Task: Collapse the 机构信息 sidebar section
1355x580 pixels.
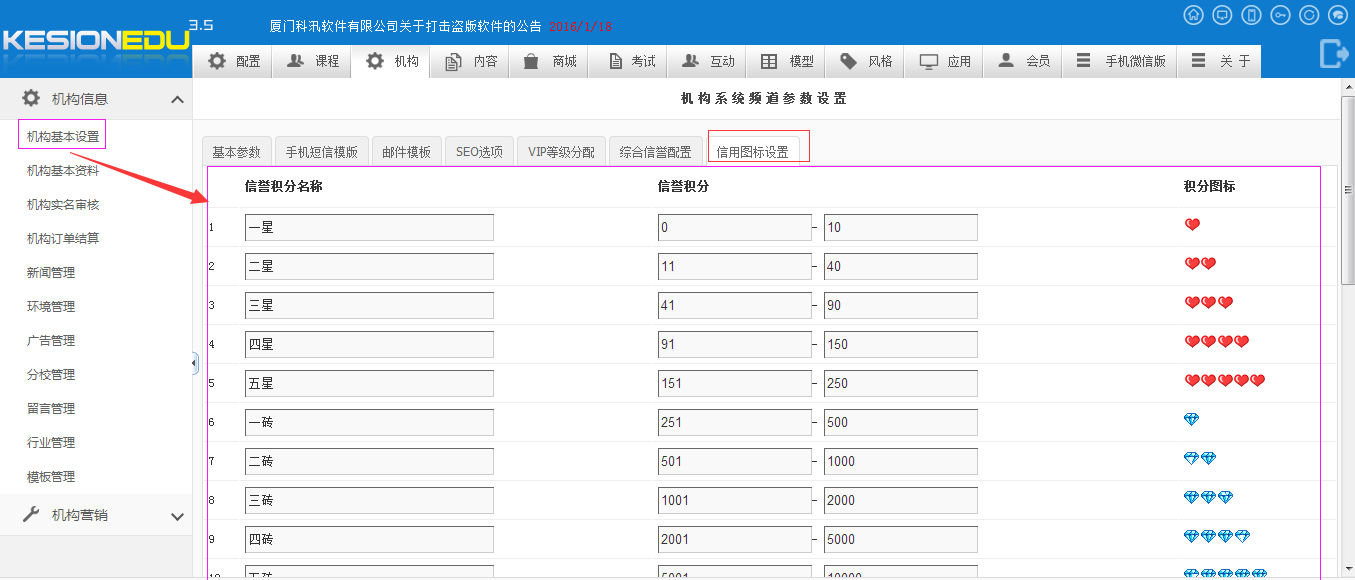Action: 177,99
